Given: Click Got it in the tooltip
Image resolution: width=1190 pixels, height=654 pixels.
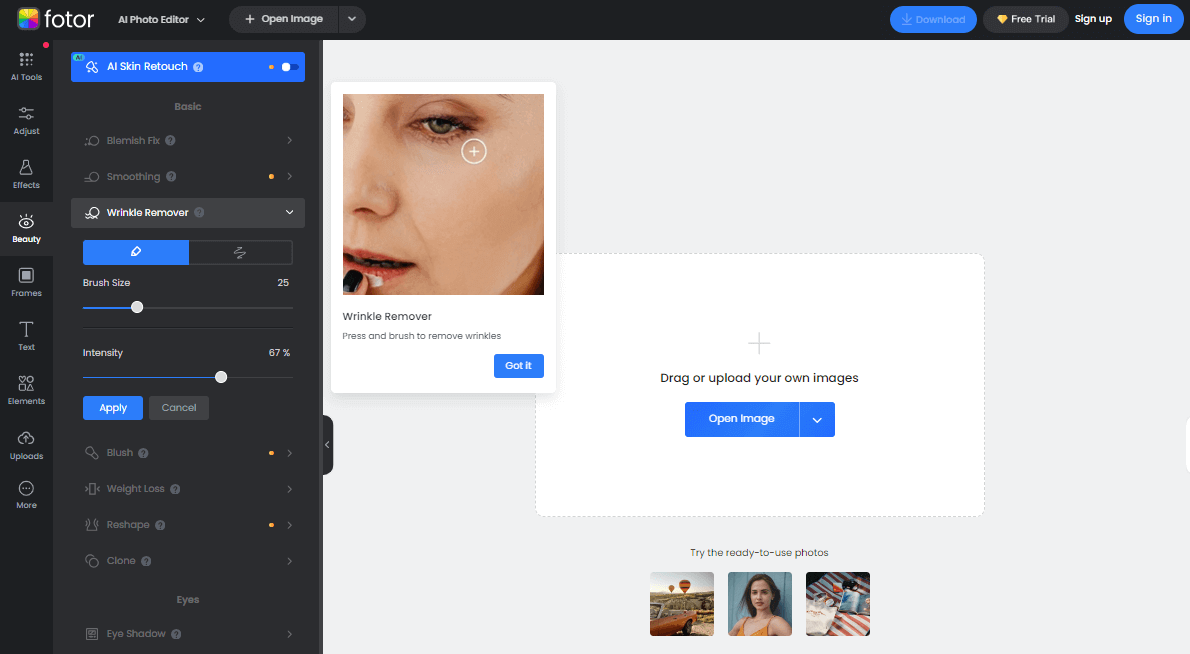Looking at the screenshot, I should [x=518, y=366].
